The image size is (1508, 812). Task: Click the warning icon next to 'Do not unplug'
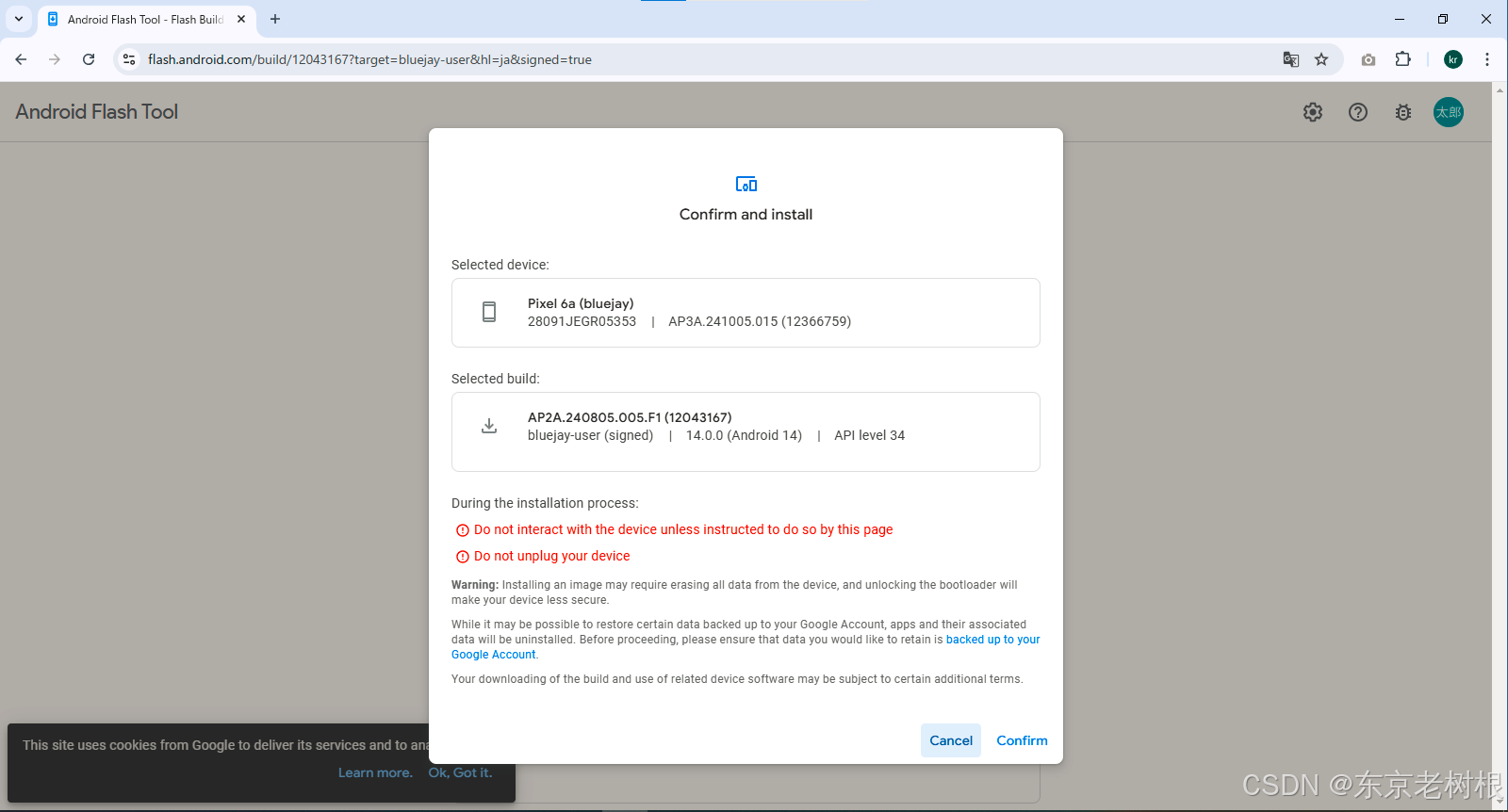463,557
